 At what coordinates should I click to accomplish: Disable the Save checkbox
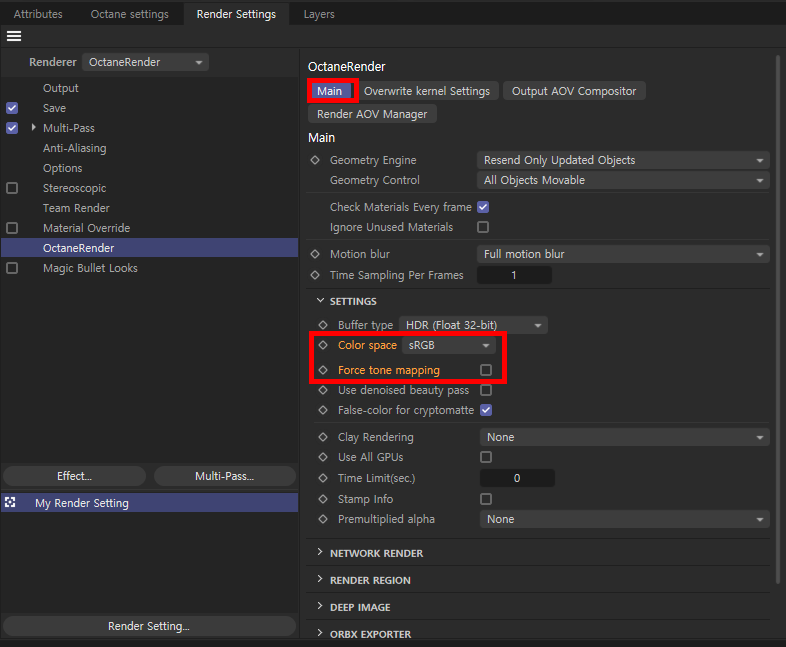click(12, 108)
